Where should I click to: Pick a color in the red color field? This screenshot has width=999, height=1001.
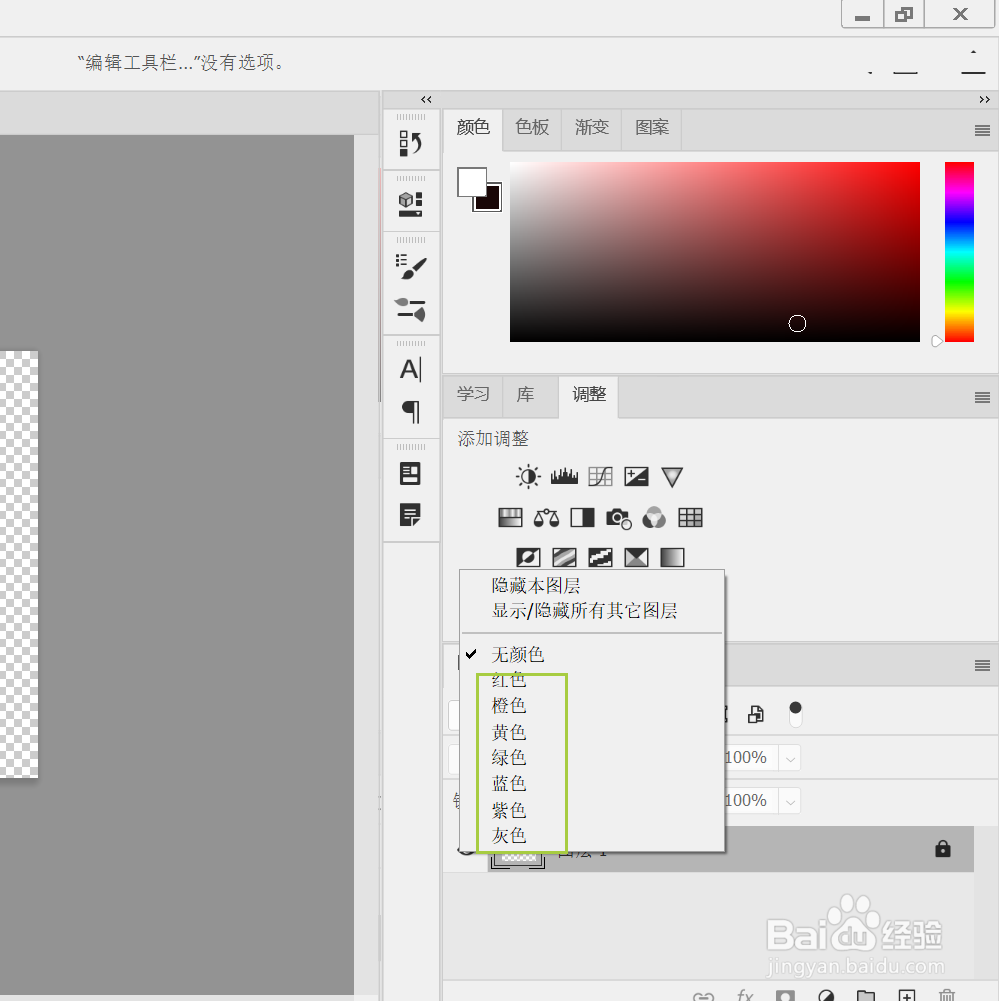tap(714, 252)
